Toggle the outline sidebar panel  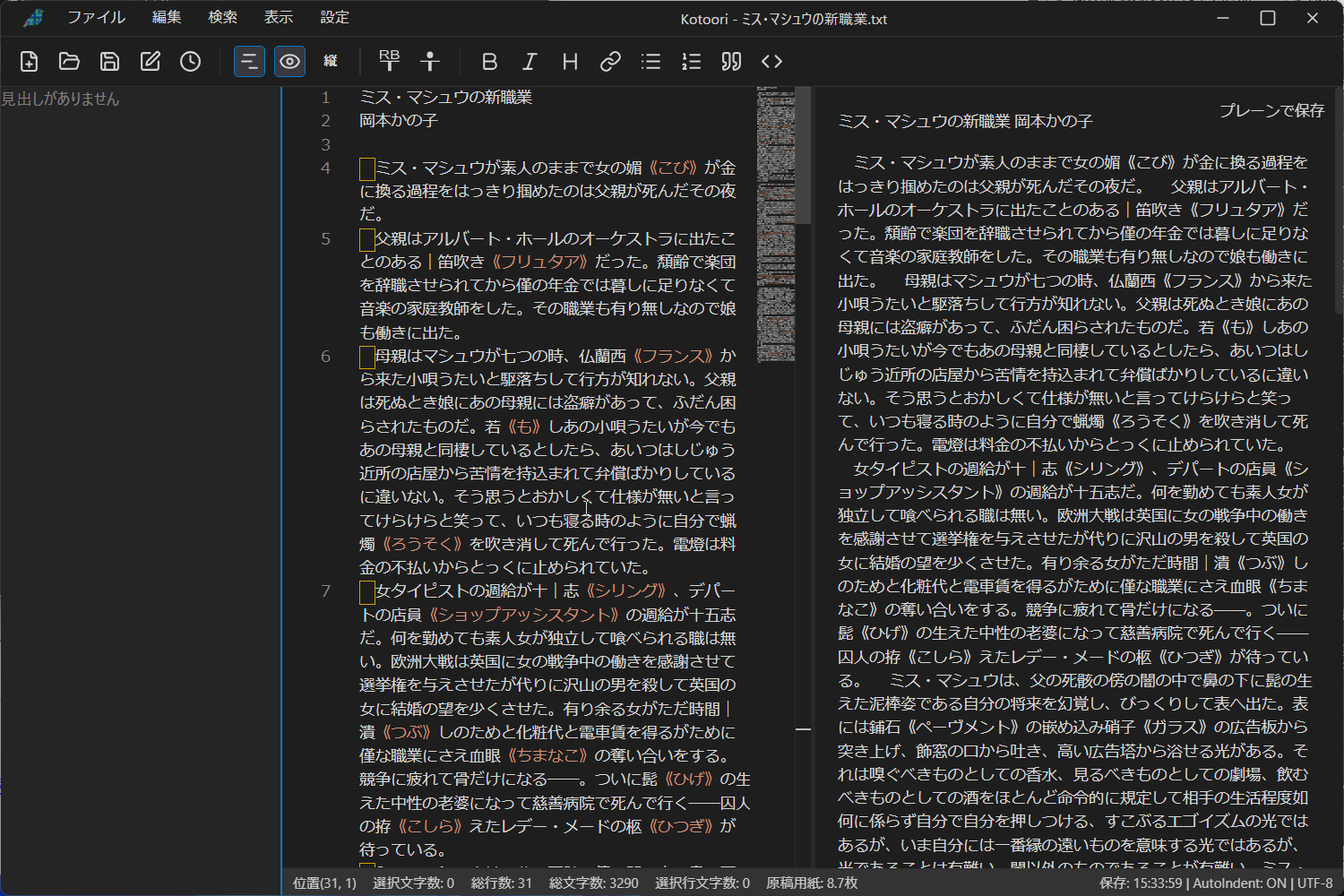249,62
